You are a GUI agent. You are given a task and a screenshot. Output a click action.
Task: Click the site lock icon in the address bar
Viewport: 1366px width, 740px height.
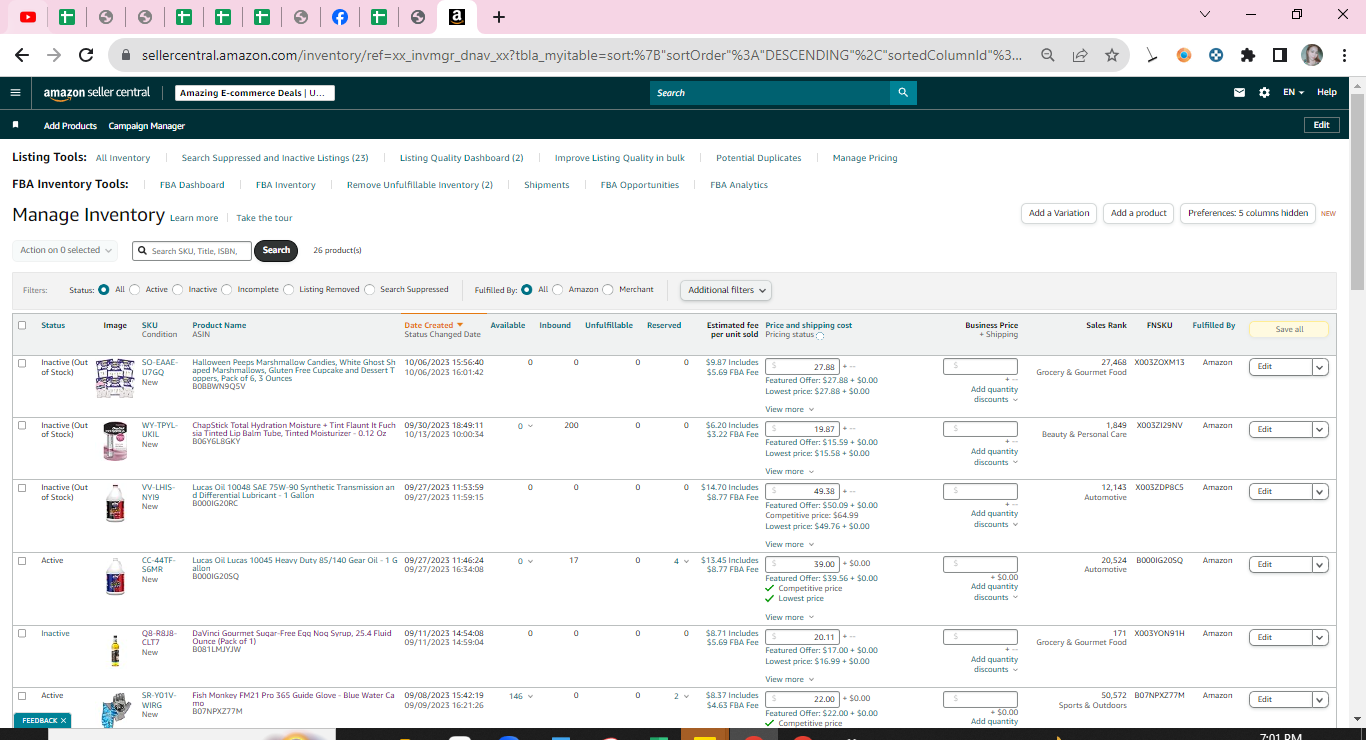pyautogui.click(x=126, y=56)
